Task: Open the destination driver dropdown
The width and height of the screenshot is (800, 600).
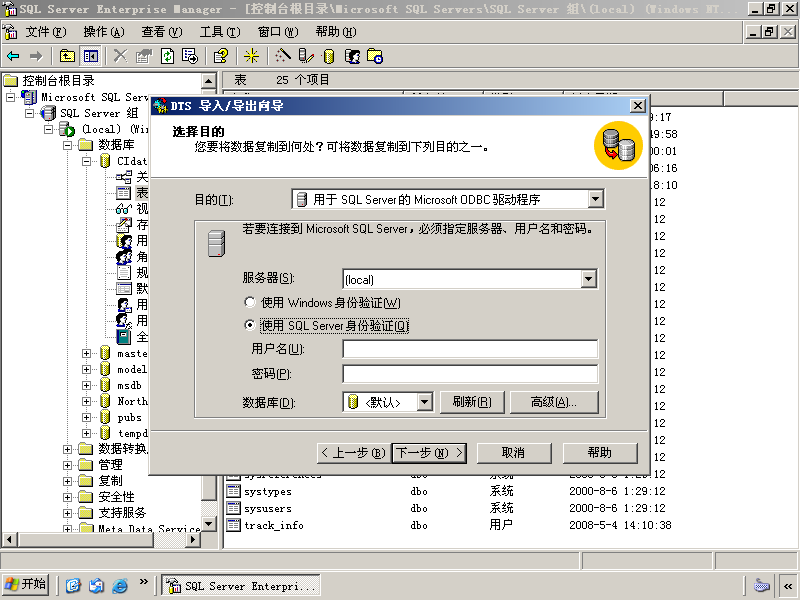Action: 595,199
